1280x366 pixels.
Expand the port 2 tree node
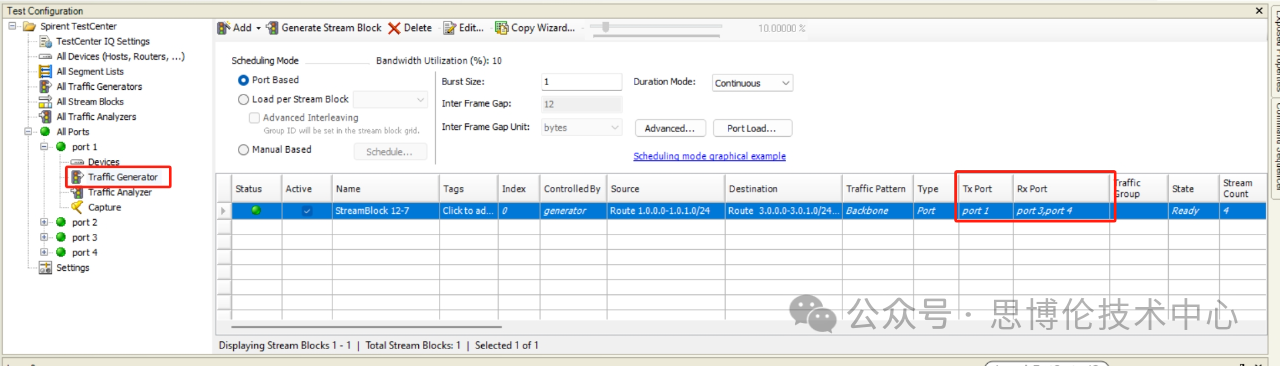pyautogui.click(x=44, y=222)
